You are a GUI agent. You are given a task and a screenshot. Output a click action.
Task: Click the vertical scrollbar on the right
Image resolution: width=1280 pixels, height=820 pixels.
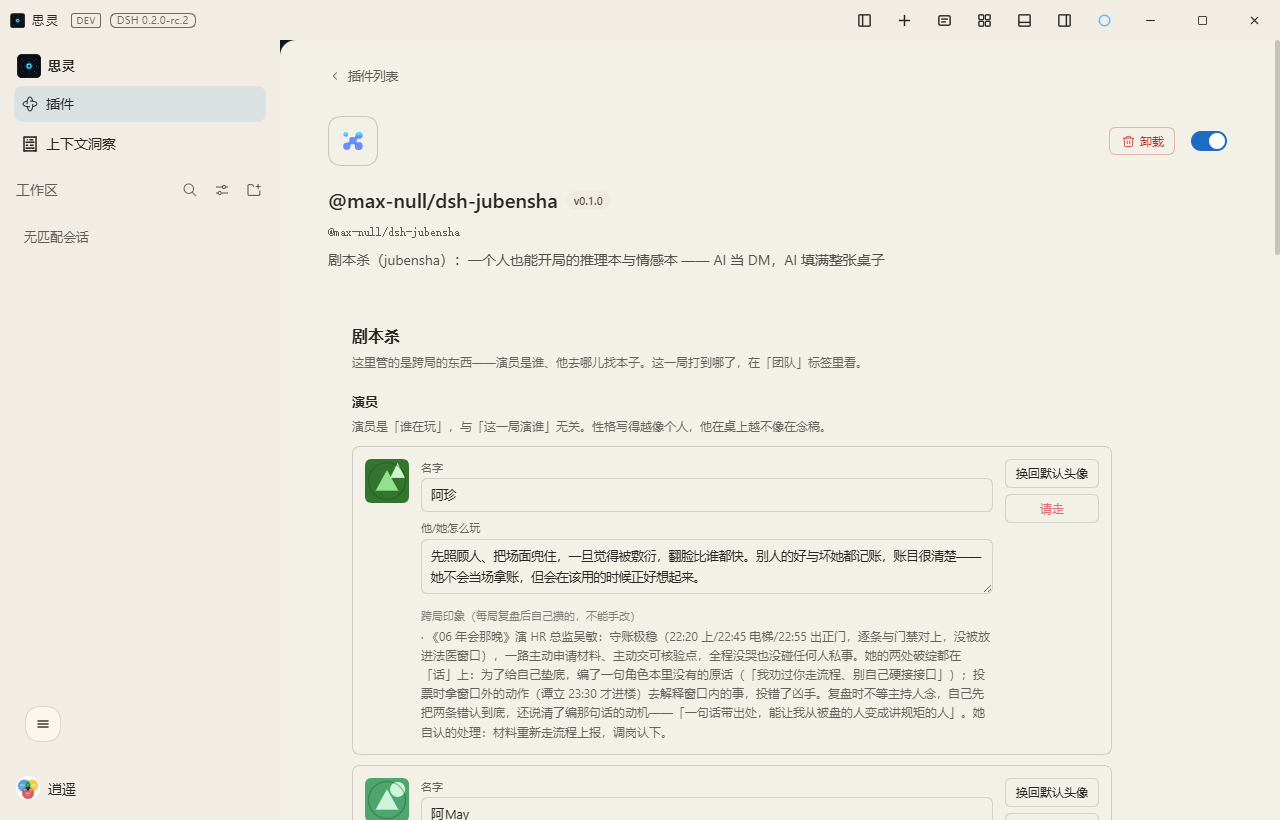[1276, 148]
